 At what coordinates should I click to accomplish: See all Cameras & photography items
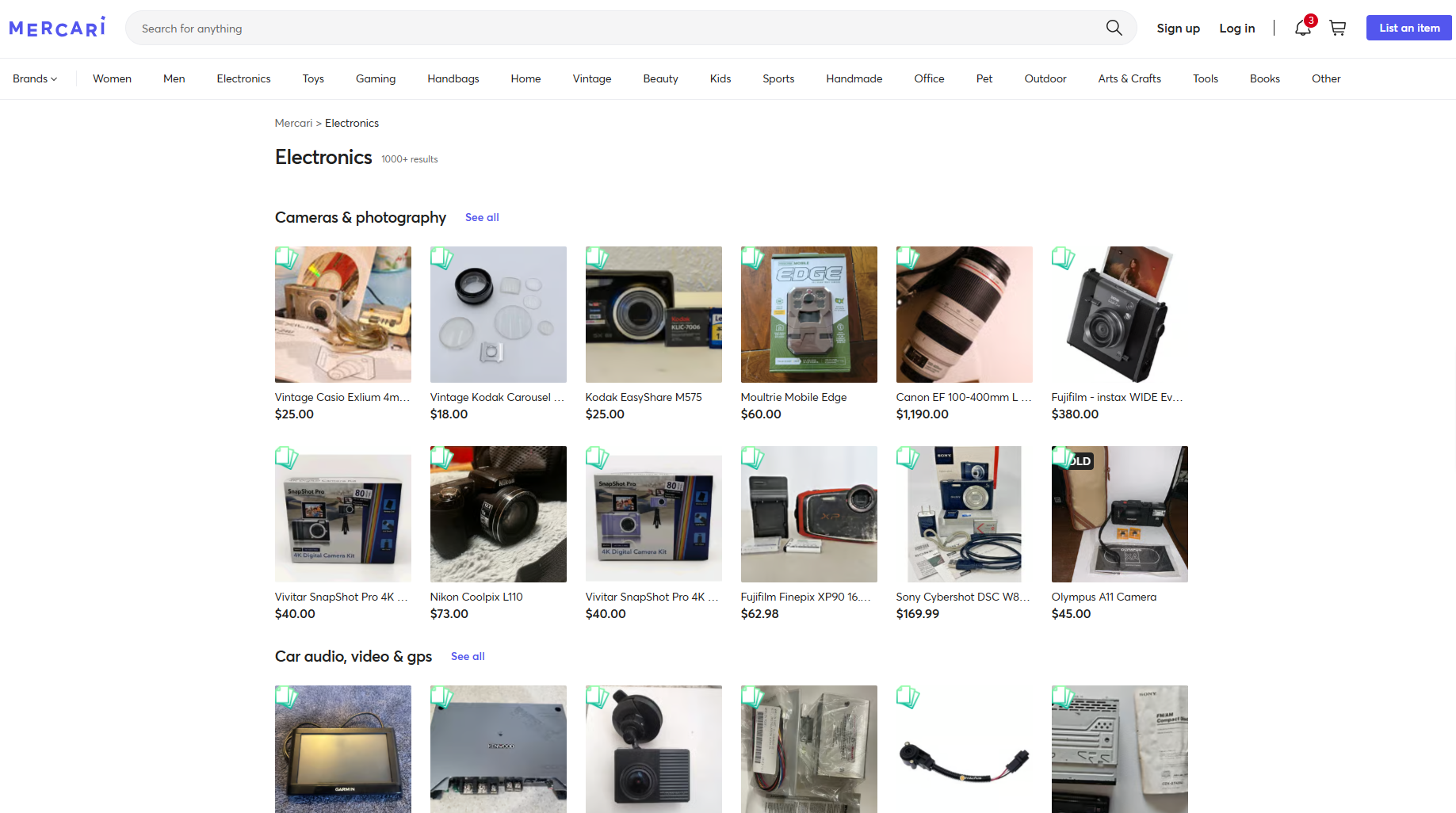click(482, 217)
